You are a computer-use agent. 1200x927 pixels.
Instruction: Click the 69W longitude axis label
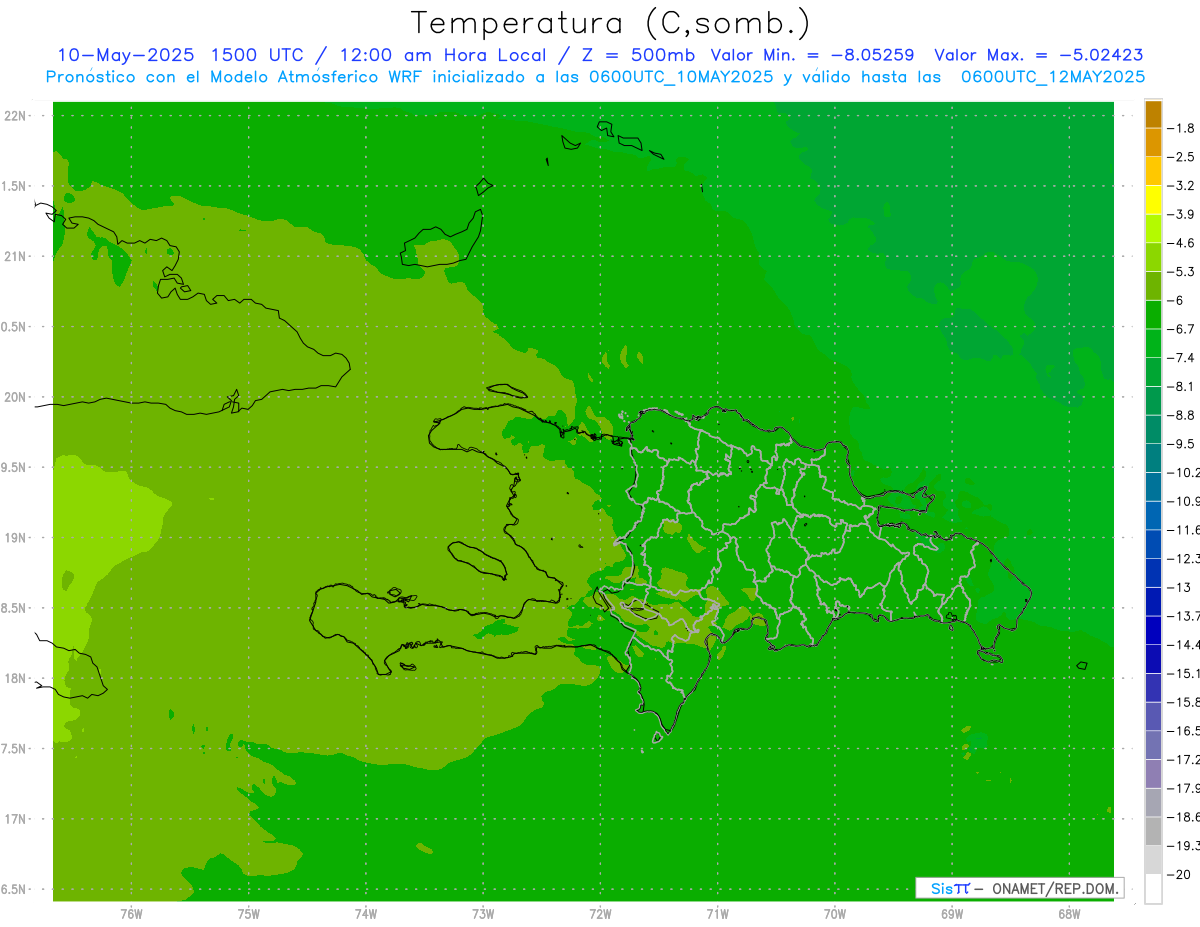point(952,914)
